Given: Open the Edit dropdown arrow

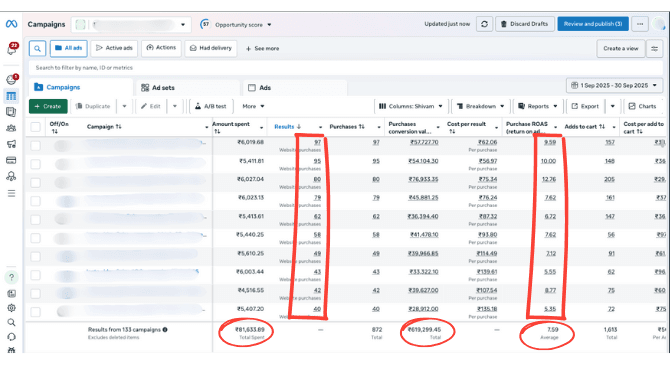Looking at the screenshot, I should coord(174,106).
